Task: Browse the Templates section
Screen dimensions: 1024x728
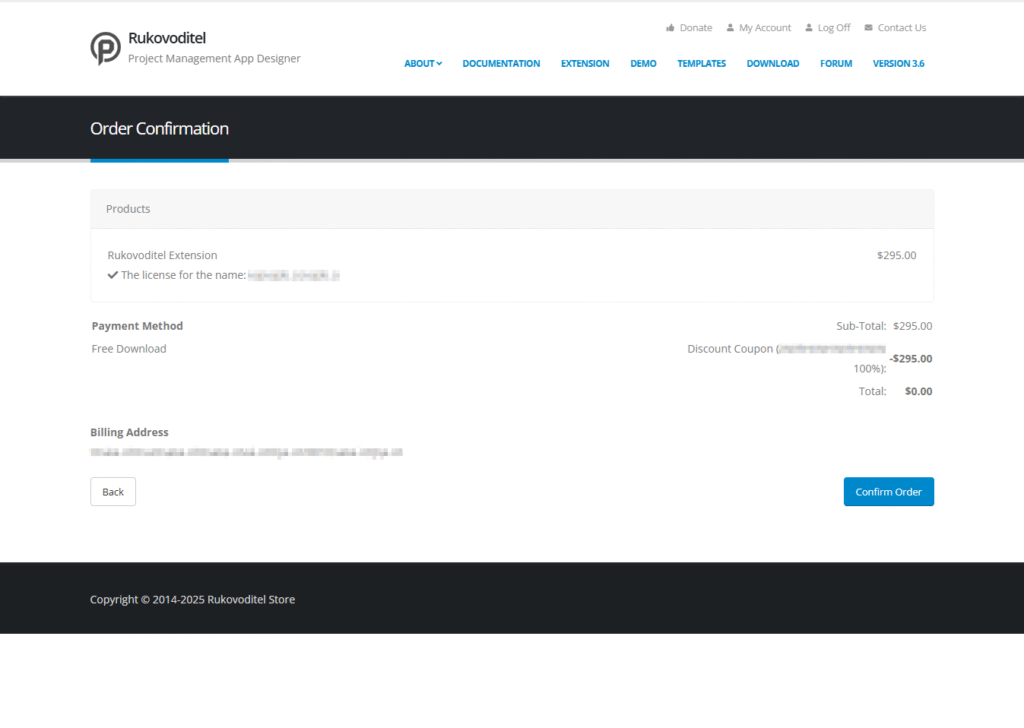Action: [x=701, y=64]
